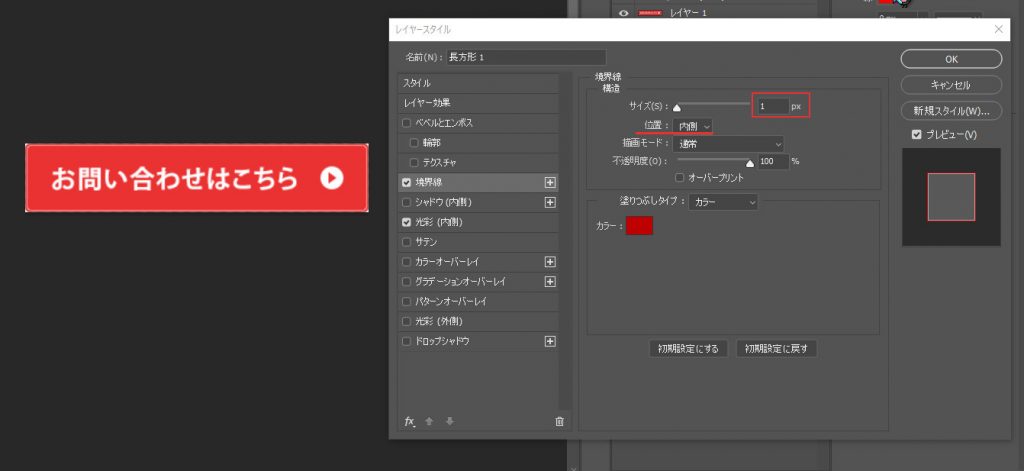
Task: Open the 位置 dropdown set to 内側
Action: [x=692, y=125]
